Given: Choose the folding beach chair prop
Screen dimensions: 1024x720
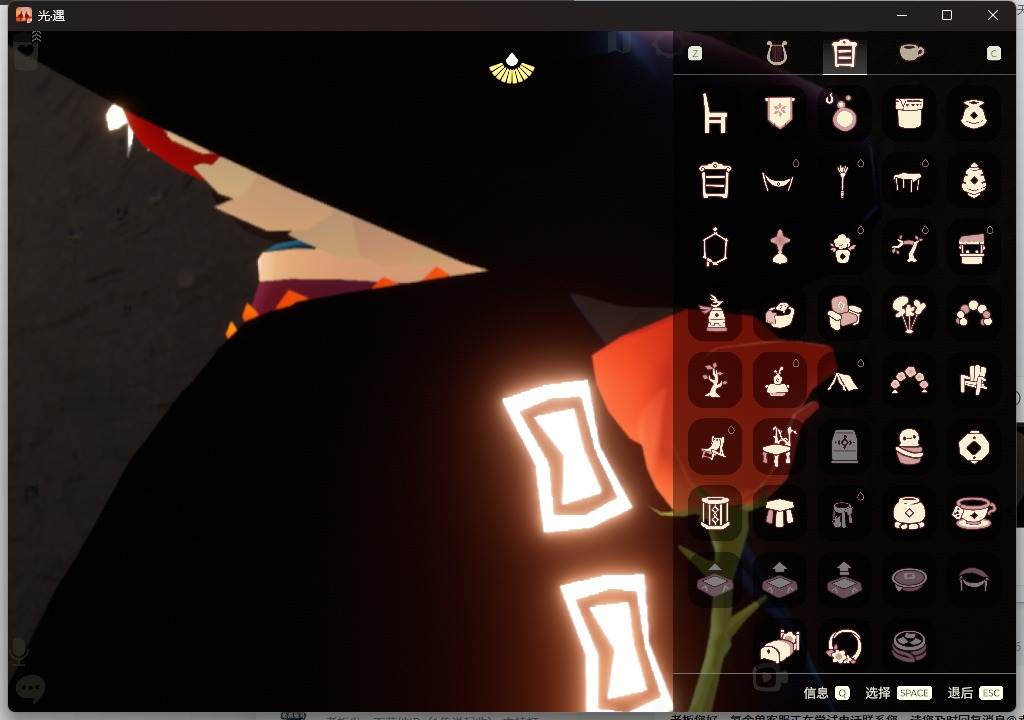Looking at the screenshot, I should (714, 448).
